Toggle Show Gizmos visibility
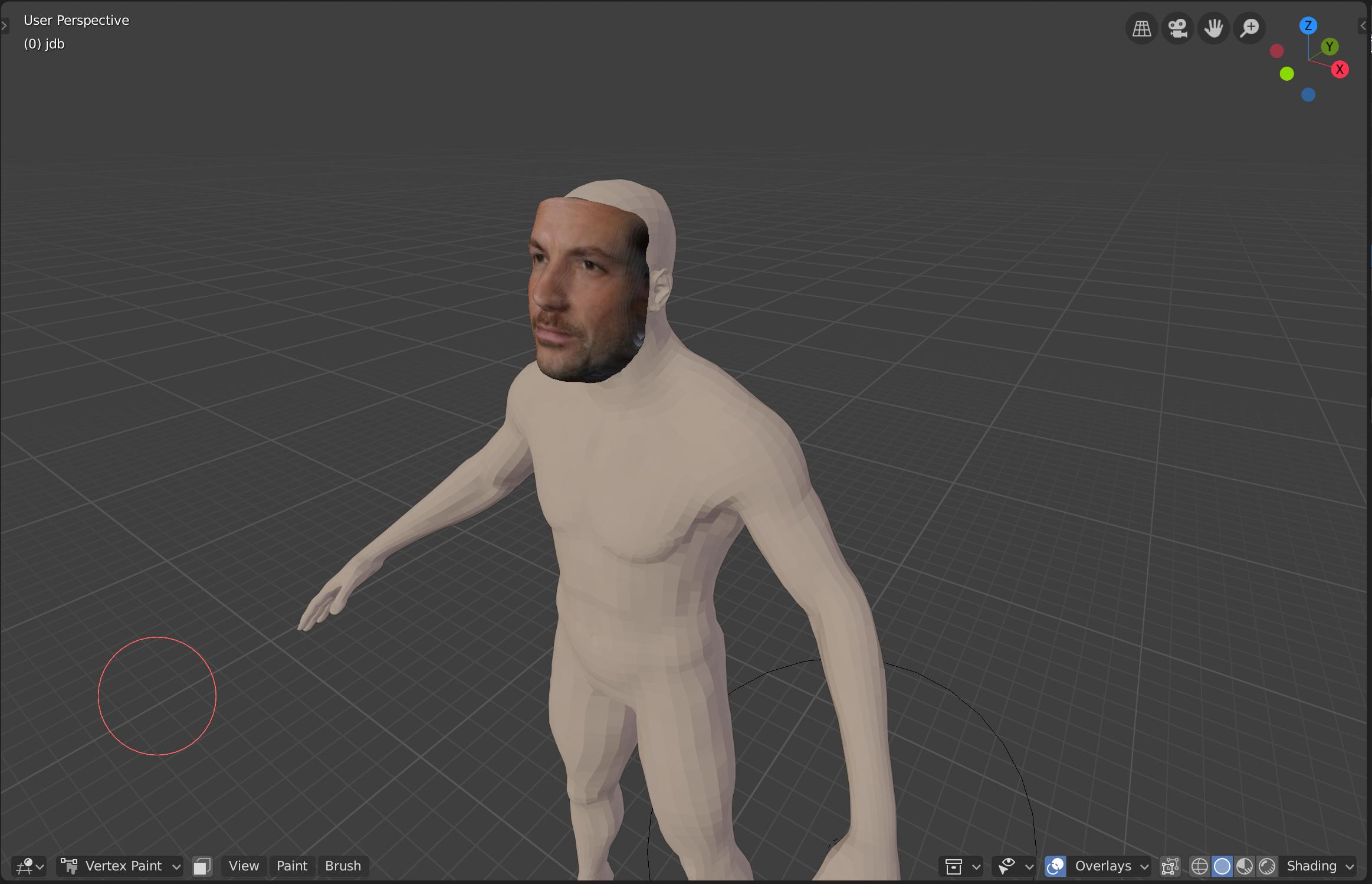This screenshot has width=1372, height=884. tap(1010, 866)
